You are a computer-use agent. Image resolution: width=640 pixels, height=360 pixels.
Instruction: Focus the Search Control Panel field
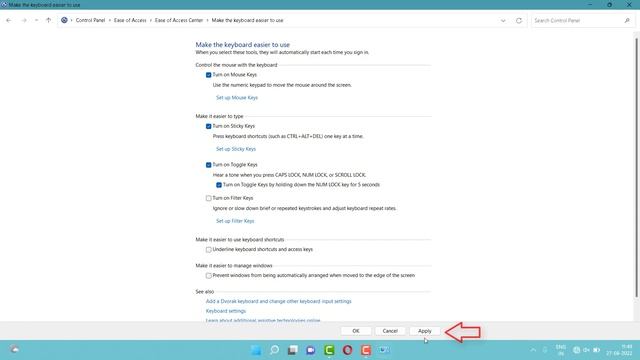click(x=582, y=20)
